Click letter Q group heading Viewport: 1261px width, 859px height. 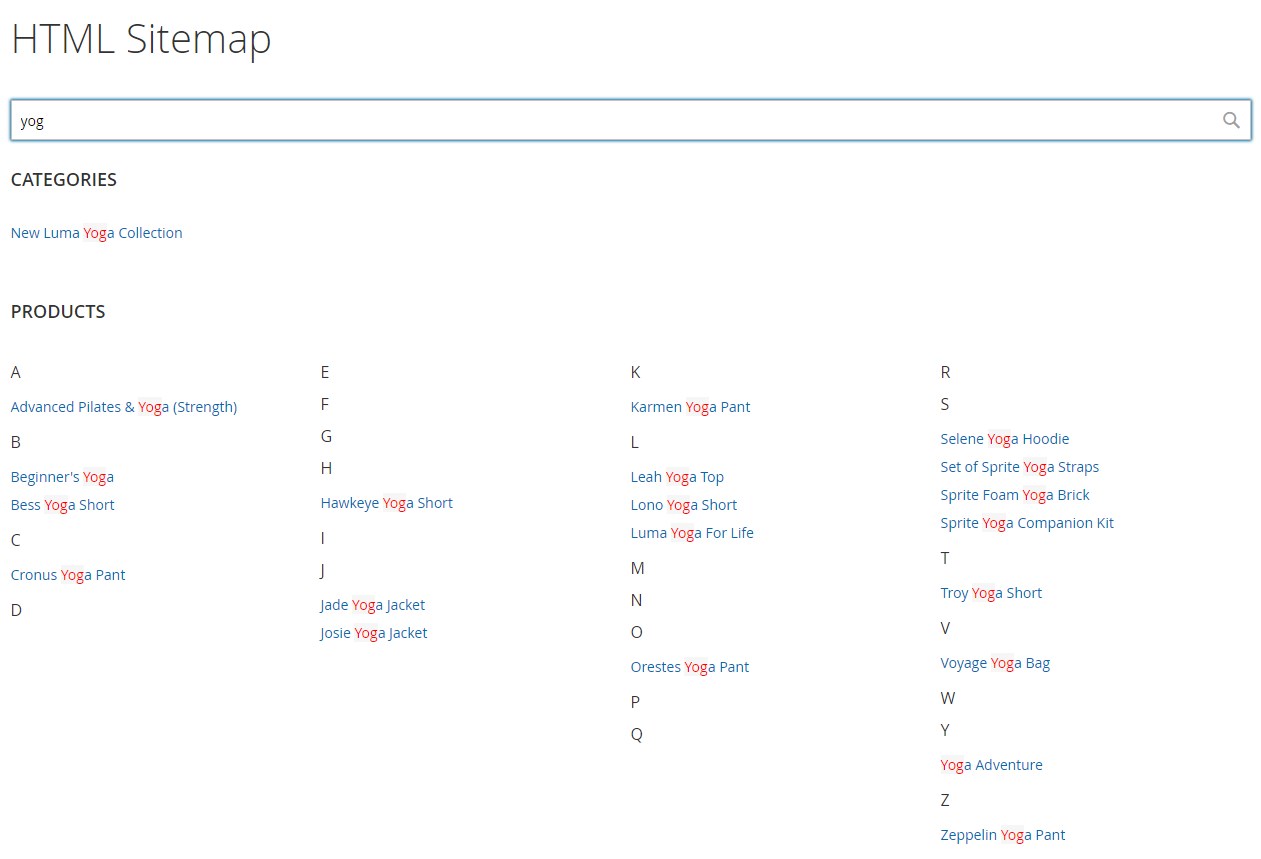point(637,734)
